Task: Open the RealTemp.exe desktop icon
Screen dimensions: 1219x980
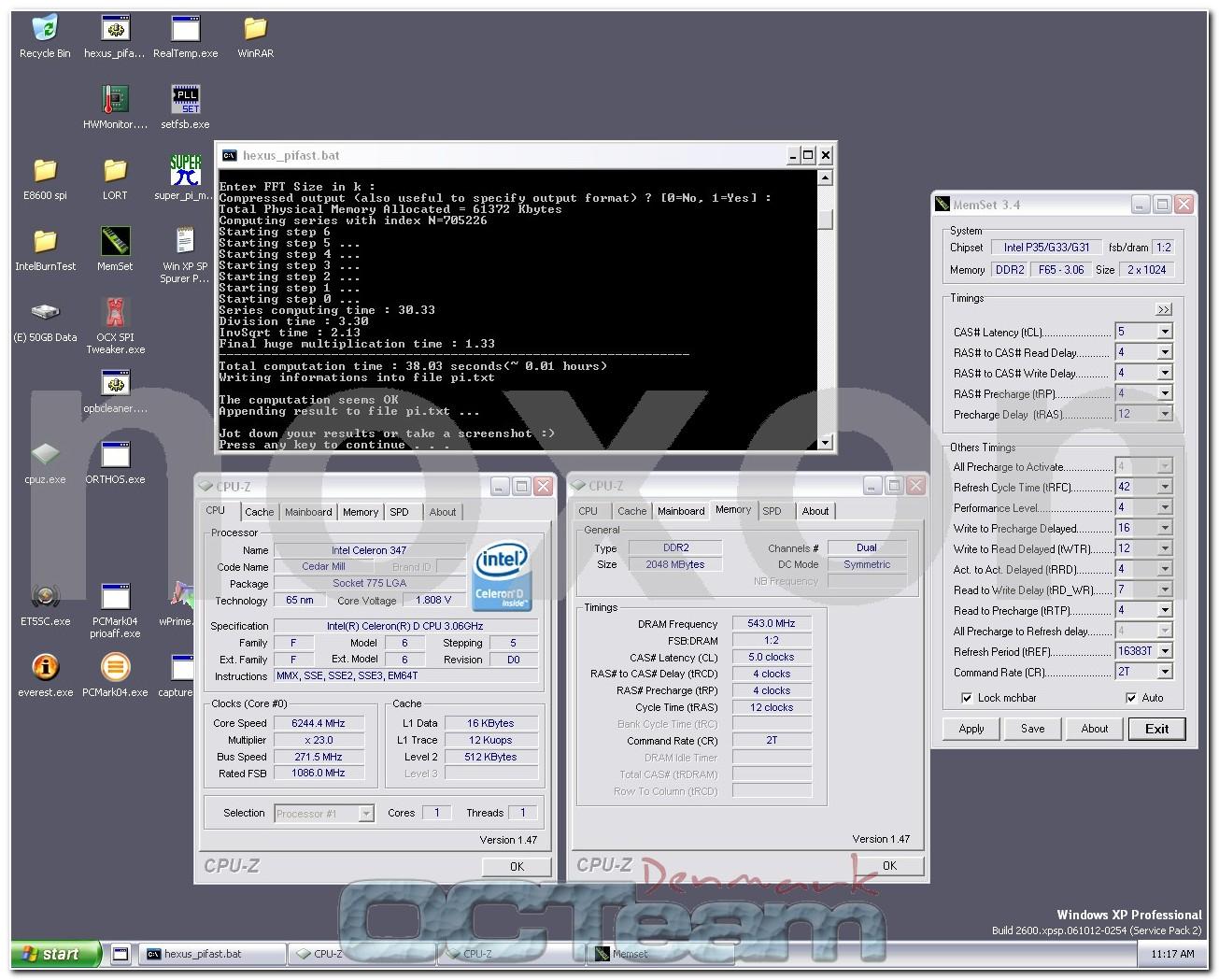Action: point(186,37)
